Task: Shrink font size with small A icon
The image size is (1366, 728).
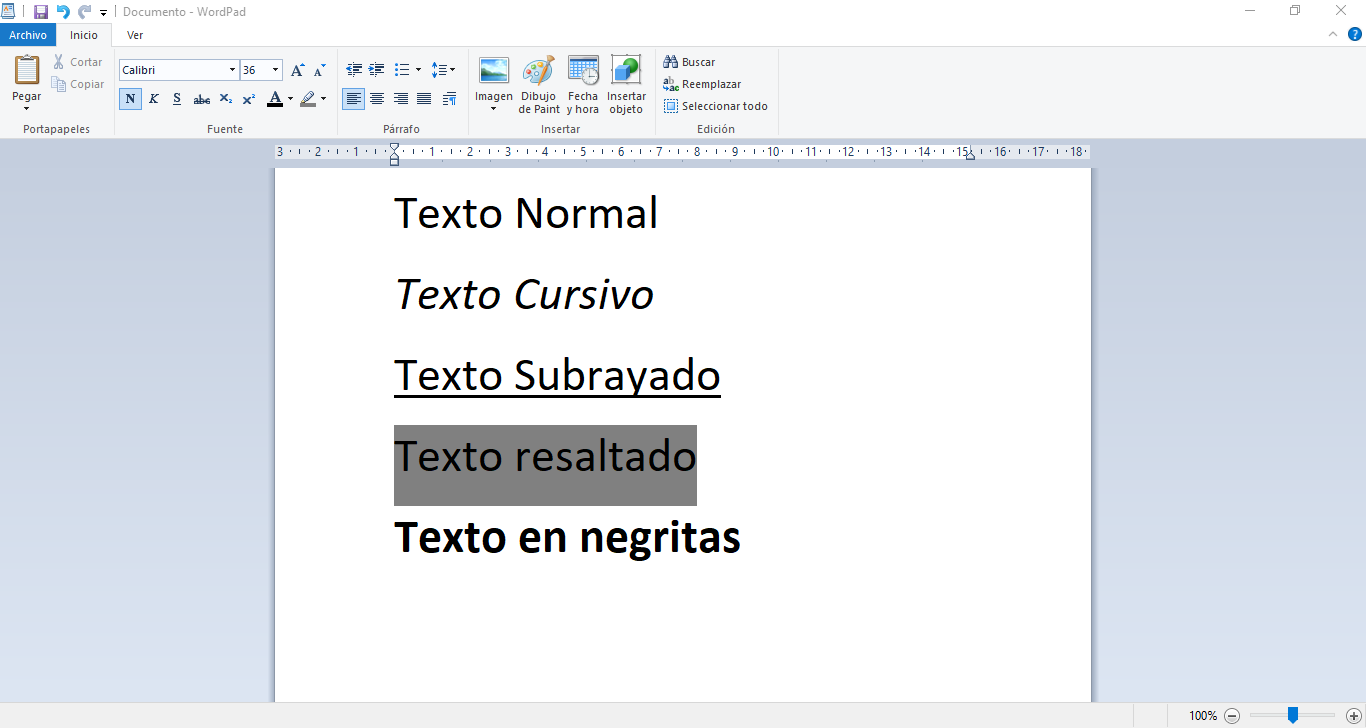Action: point(319,70)
